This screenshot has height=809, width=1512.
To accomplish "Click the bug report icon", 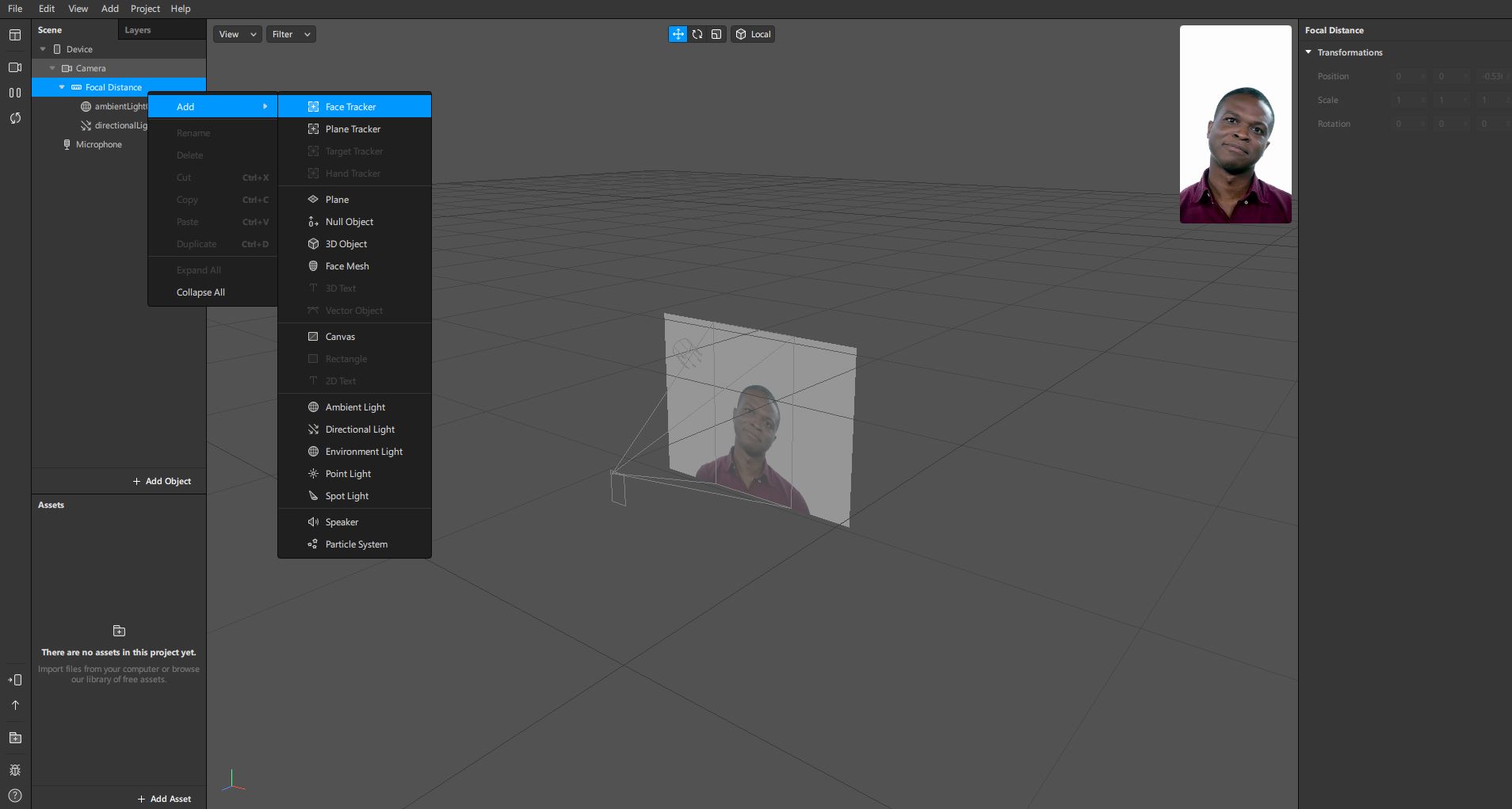I will [15, 770].
